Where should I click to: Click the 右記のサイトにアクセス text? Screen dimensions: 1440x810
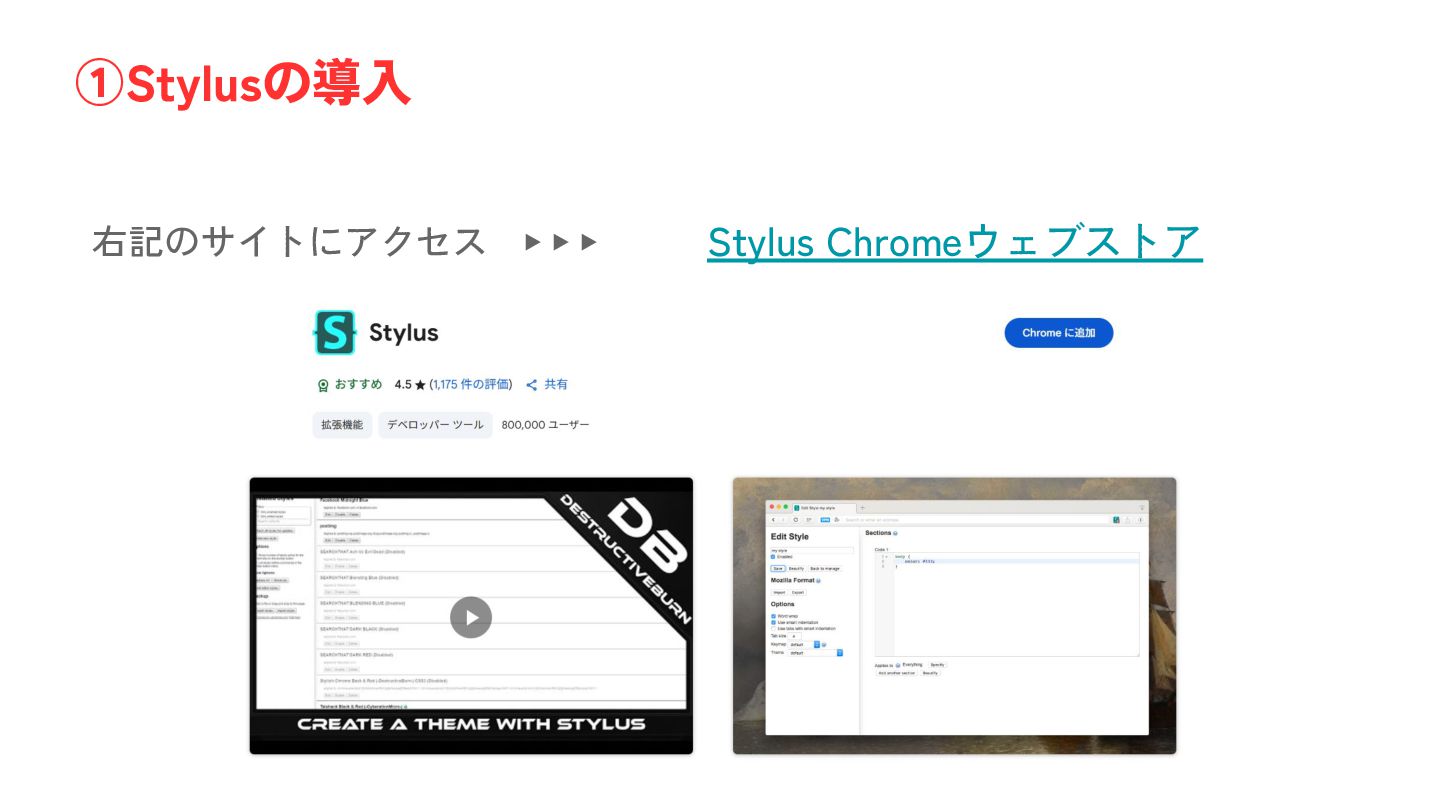(288, 242)
